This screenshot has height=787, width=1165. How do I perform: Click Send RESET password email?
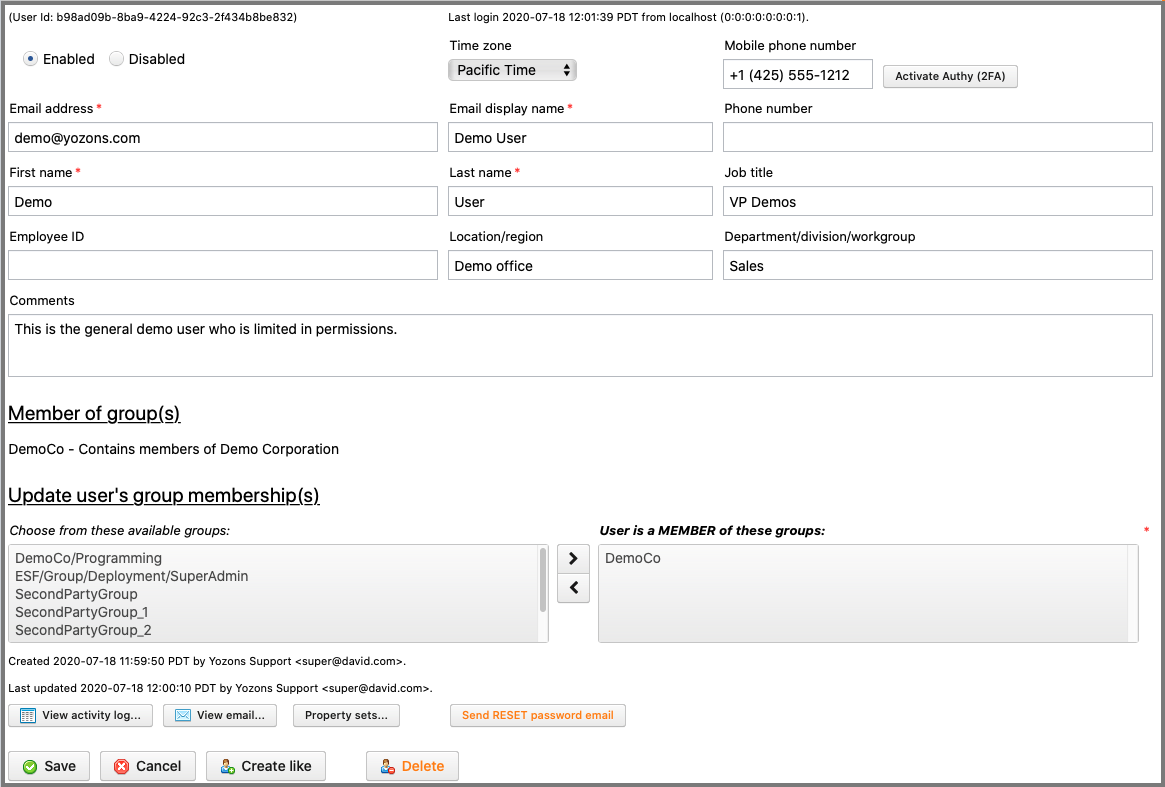click(538, 716)
